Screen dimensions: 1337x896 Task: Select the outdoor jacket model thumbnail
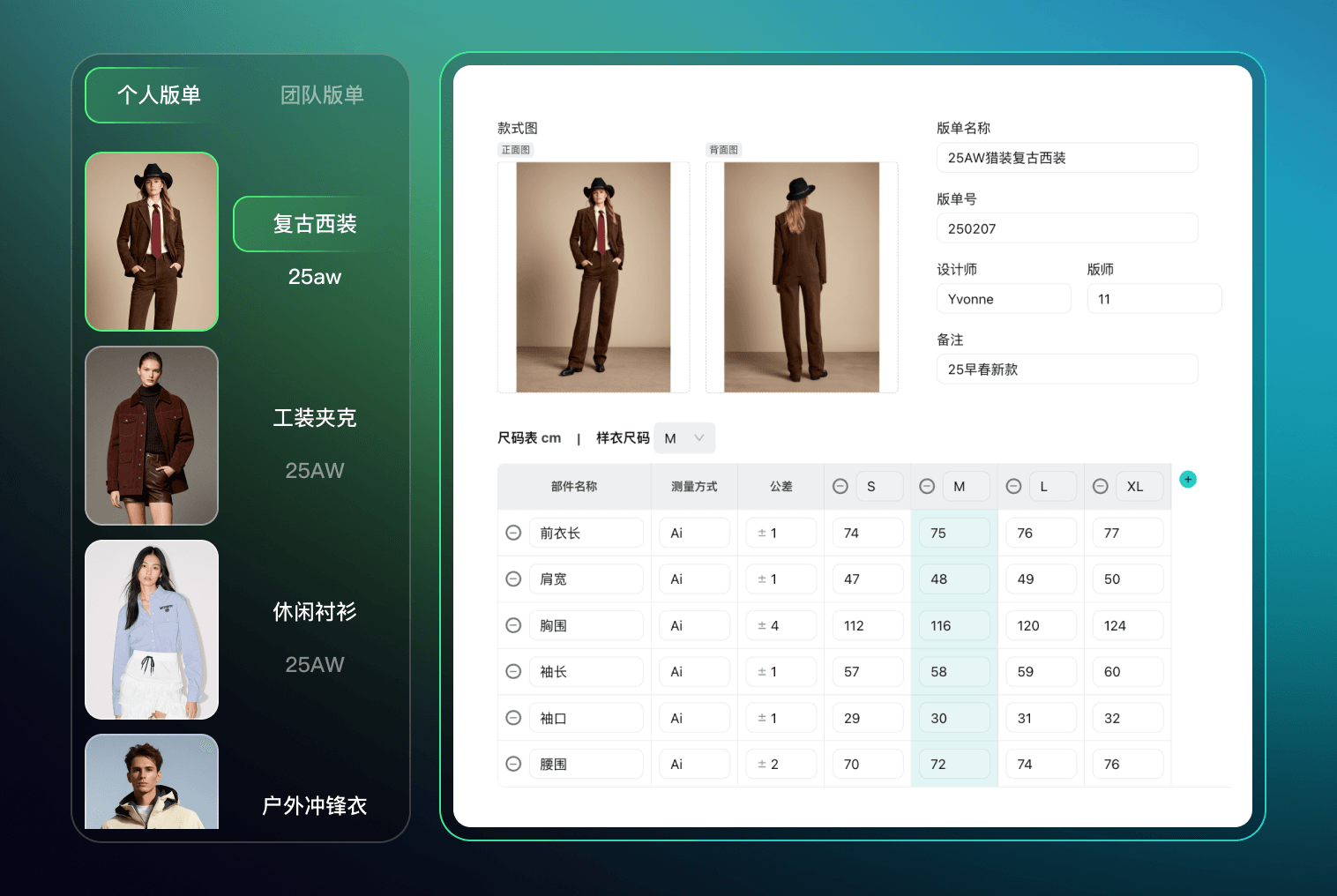[152, 781]
